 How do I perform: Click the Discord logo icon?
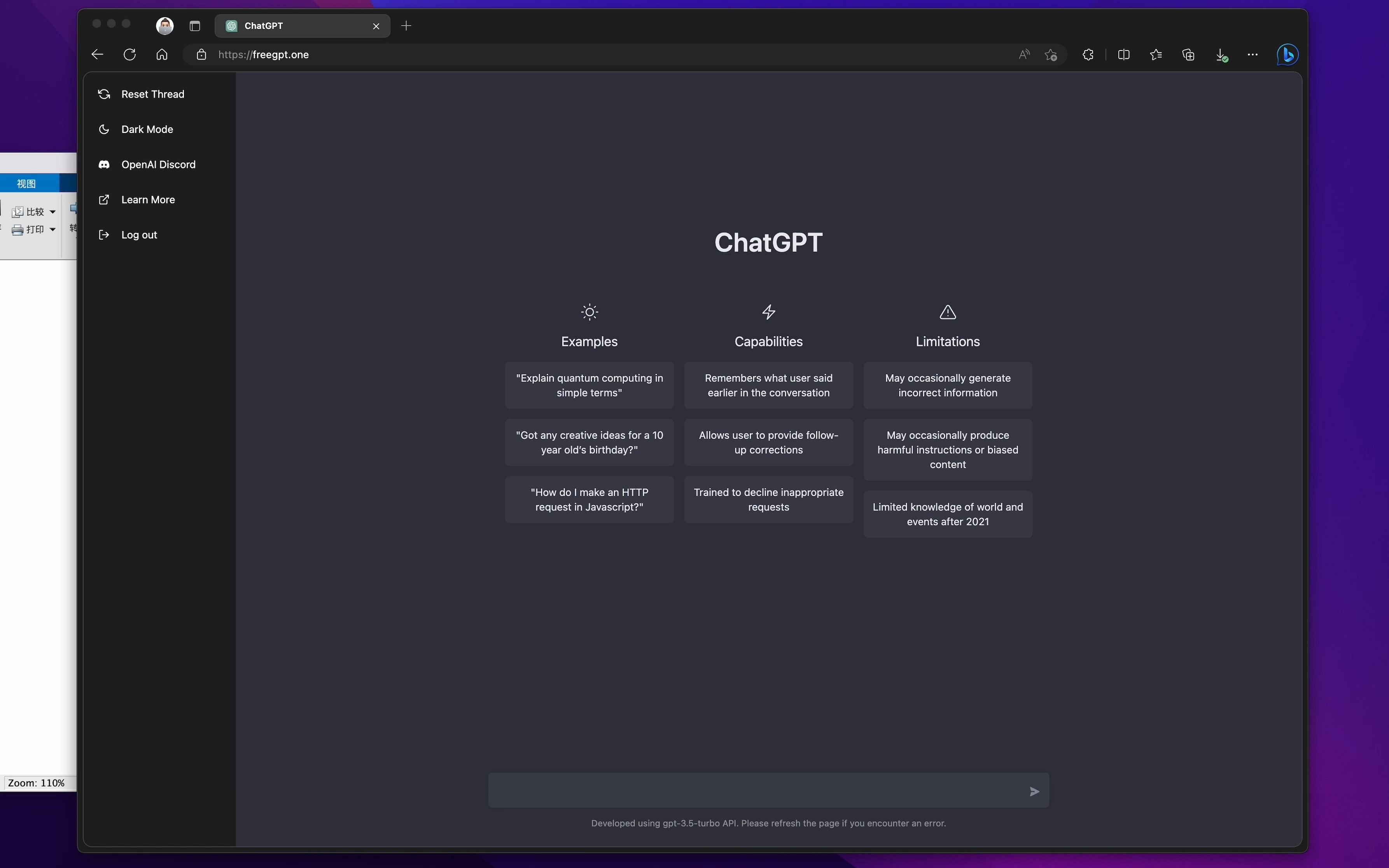(104, 164)
